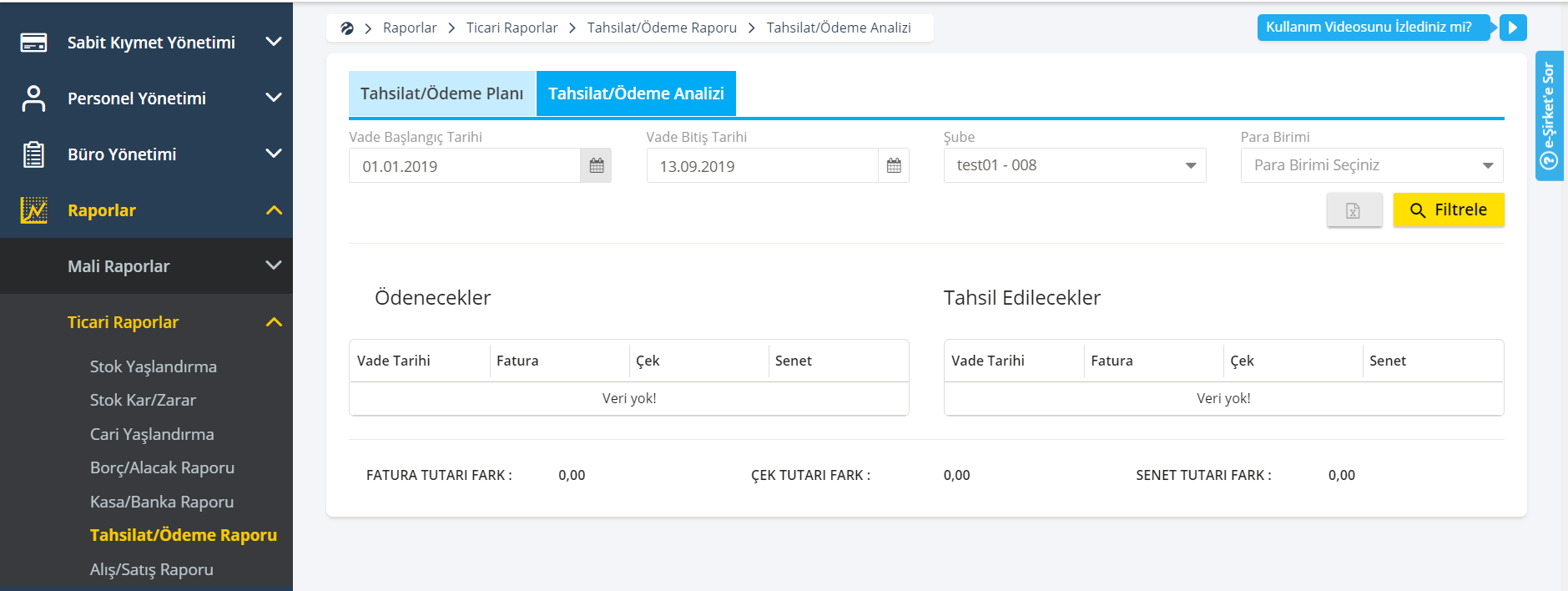Click SENET TUTARI FARK label
Viewport: 1568px width, 591px height.
1203,475
